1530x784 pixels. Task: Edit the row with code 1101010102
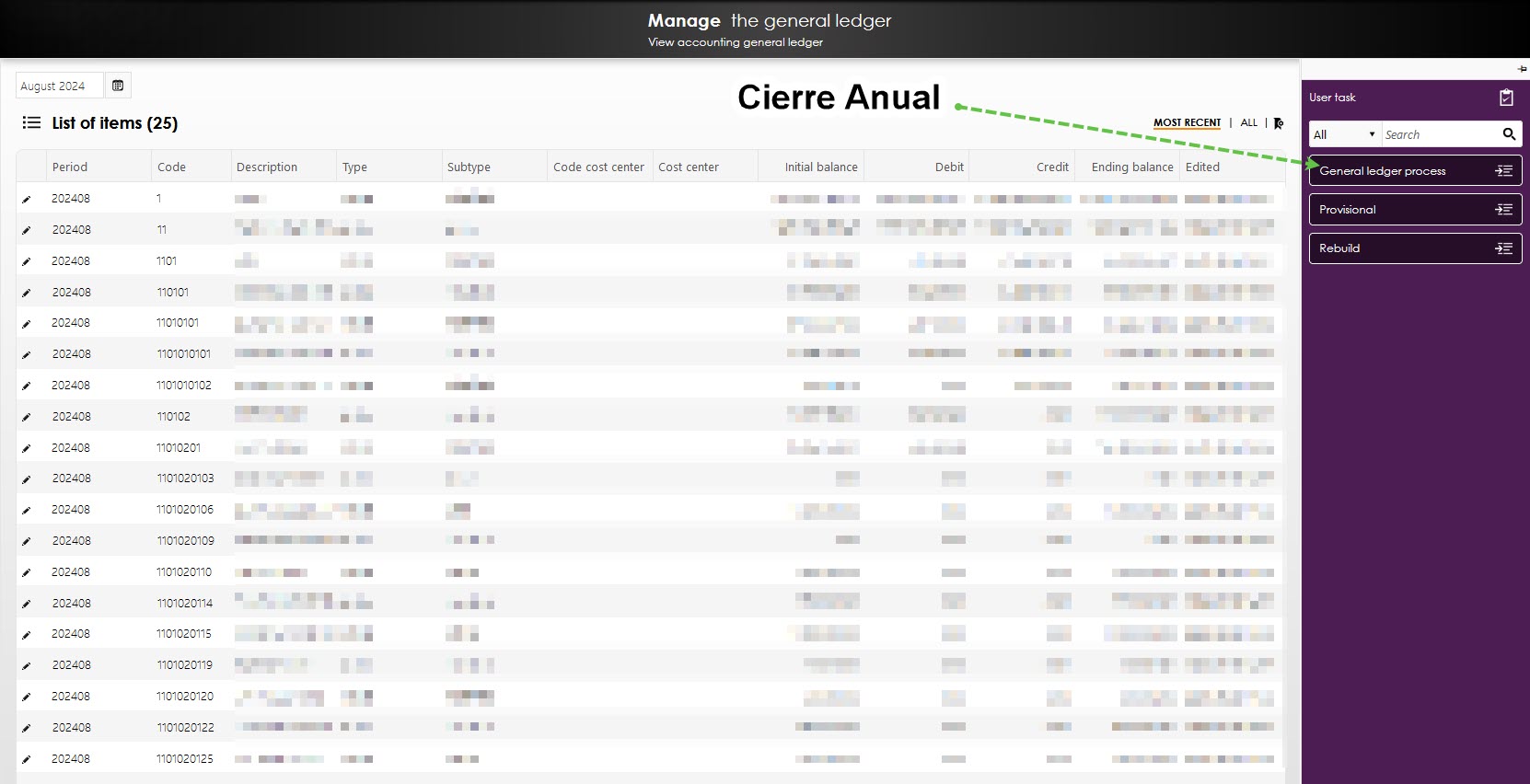click(x=27, y=386)
